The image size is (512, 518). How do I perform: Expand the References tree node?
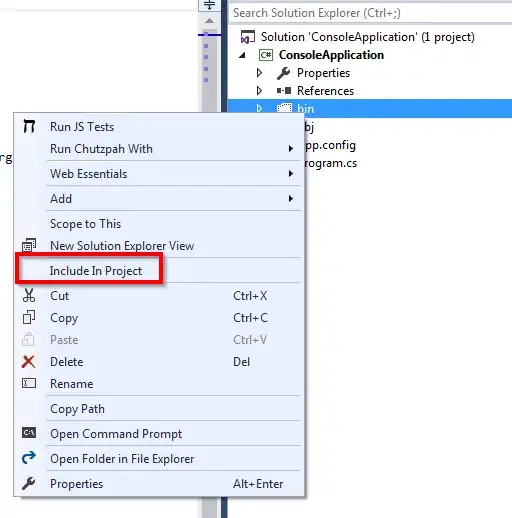(259, 91)
